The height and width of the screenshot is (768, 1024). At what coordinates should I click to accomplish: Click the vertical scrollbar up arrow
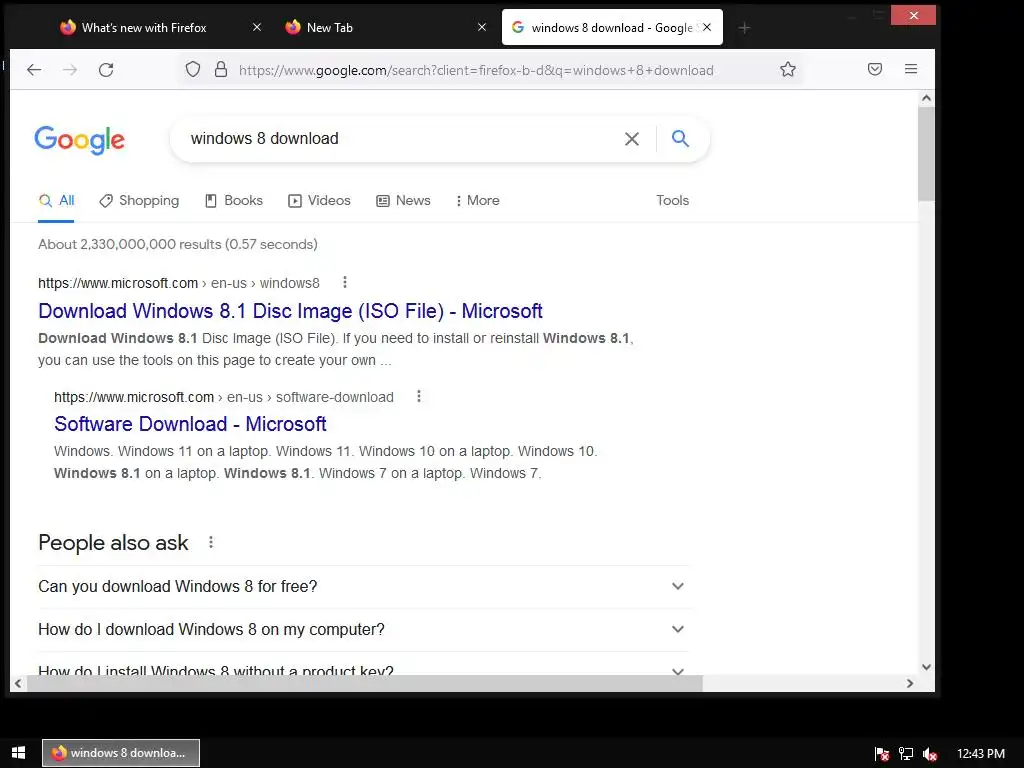click(x=926, y=99)
